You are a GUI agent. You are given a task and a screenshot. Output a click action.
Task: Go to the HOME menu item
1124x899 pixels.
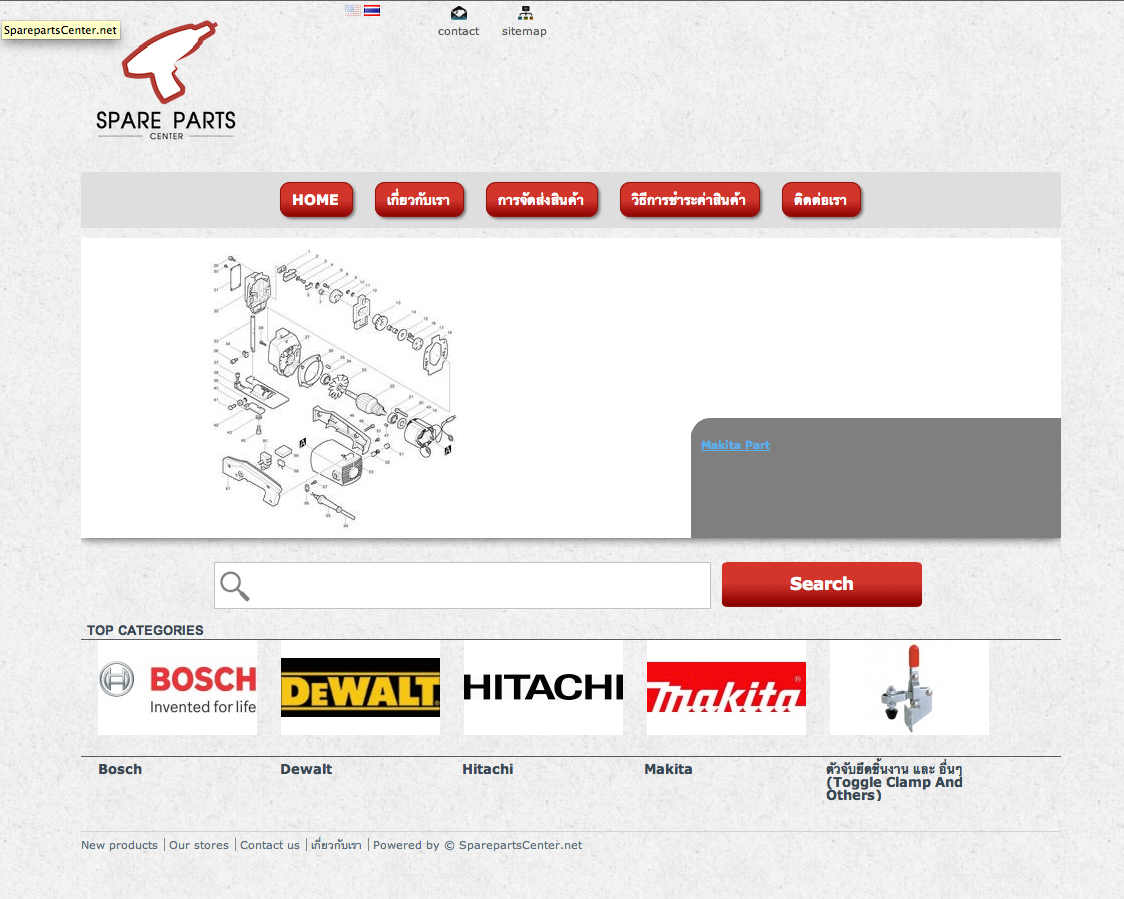316,200
